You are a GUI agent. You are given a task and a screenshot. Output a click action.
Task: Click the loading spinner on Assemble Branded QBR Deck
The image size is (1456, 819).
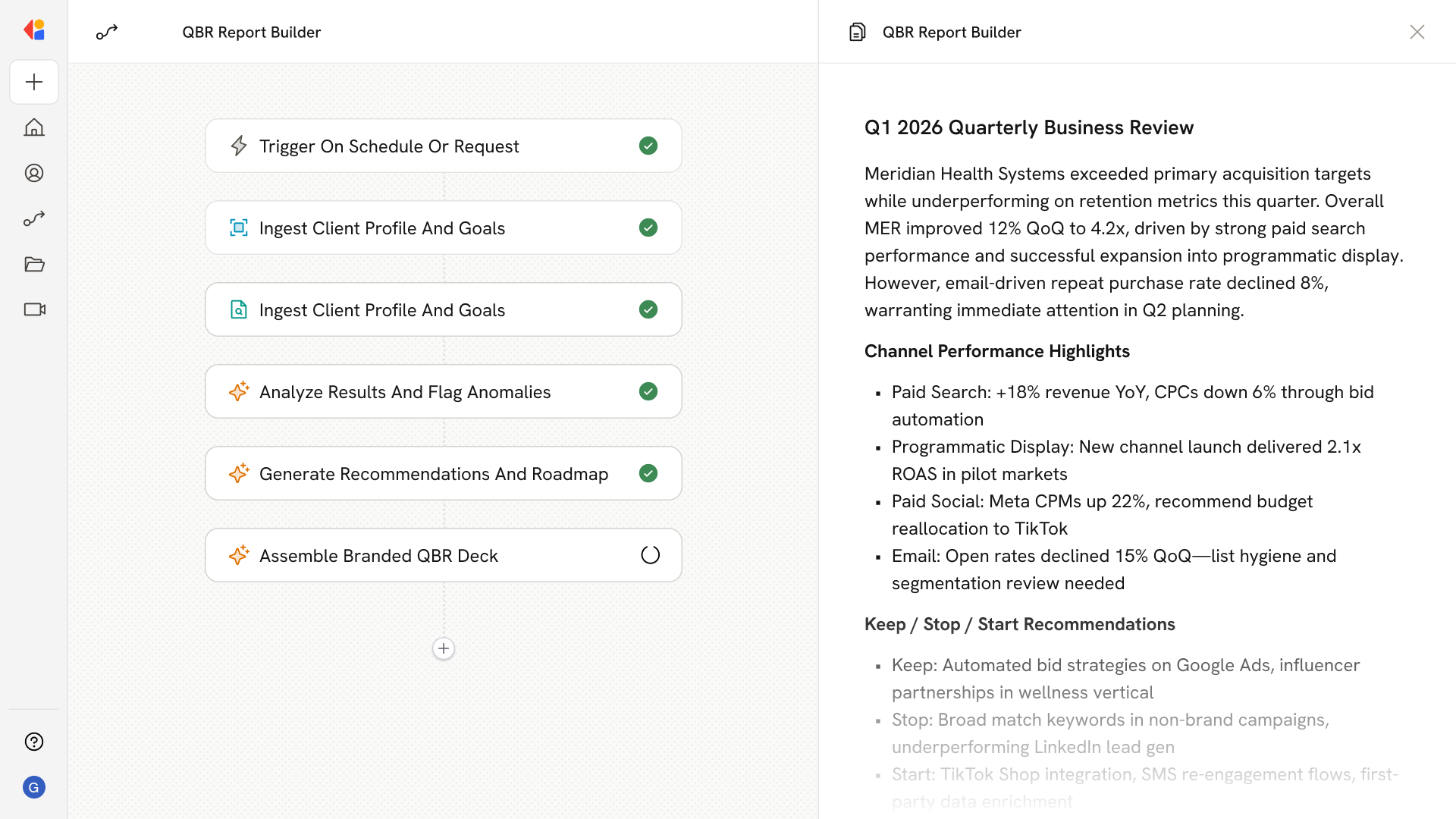click(650, 555)
